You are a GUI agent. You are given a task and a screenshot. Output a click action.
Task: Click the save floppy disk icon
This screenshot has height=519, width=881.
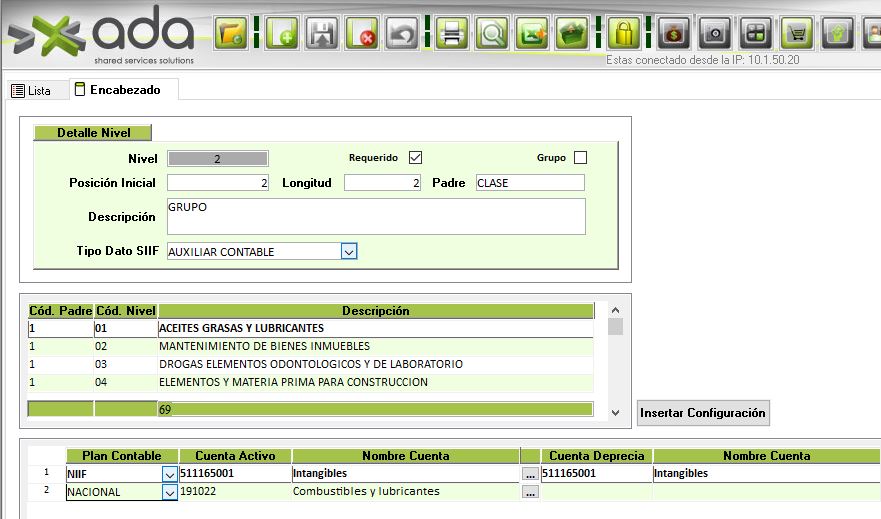click(x=322, y=34)
